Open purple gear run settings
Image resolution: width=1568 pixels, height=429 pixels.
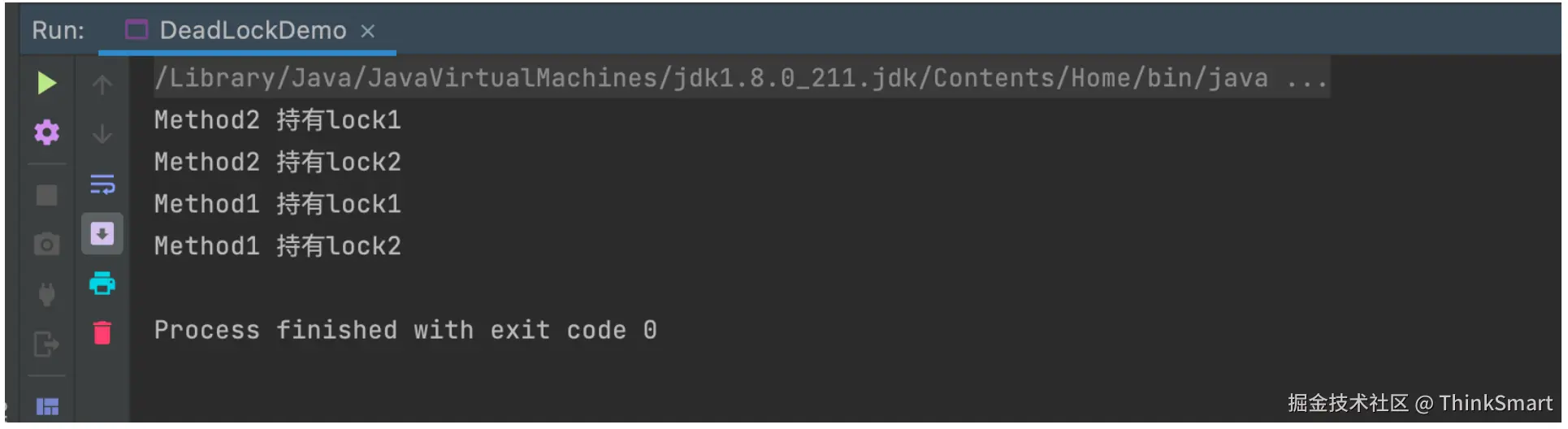(46, 132)
